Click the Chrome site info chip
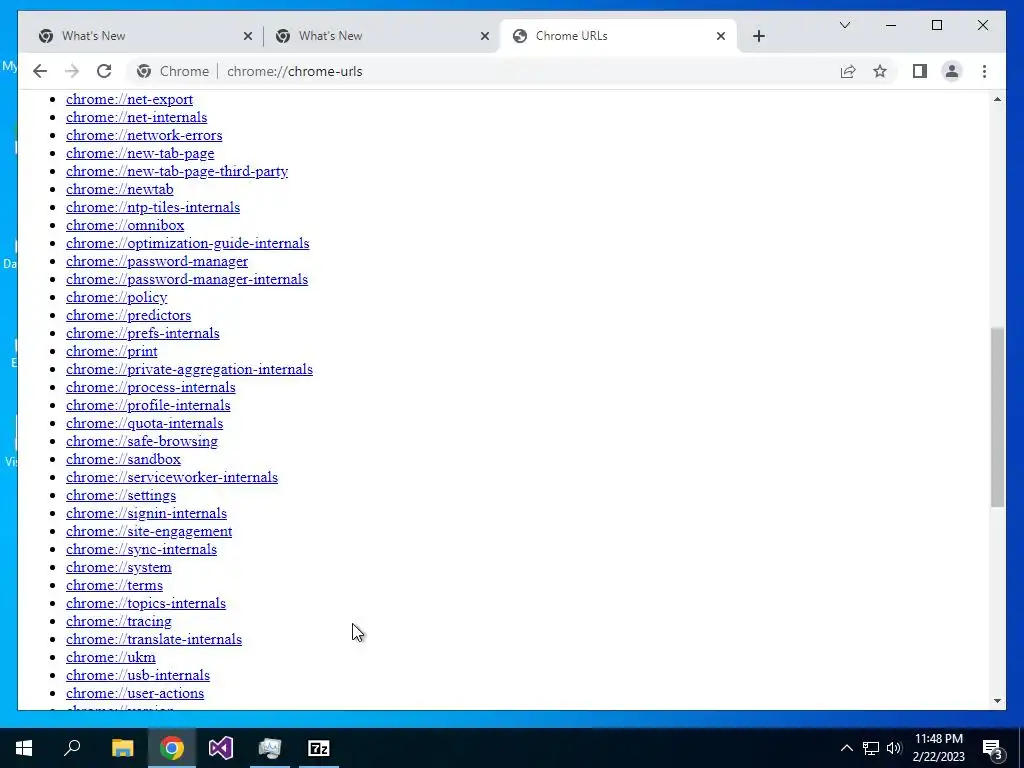The width and height of the screenshot is (1024, 768). tap(173, 71)
